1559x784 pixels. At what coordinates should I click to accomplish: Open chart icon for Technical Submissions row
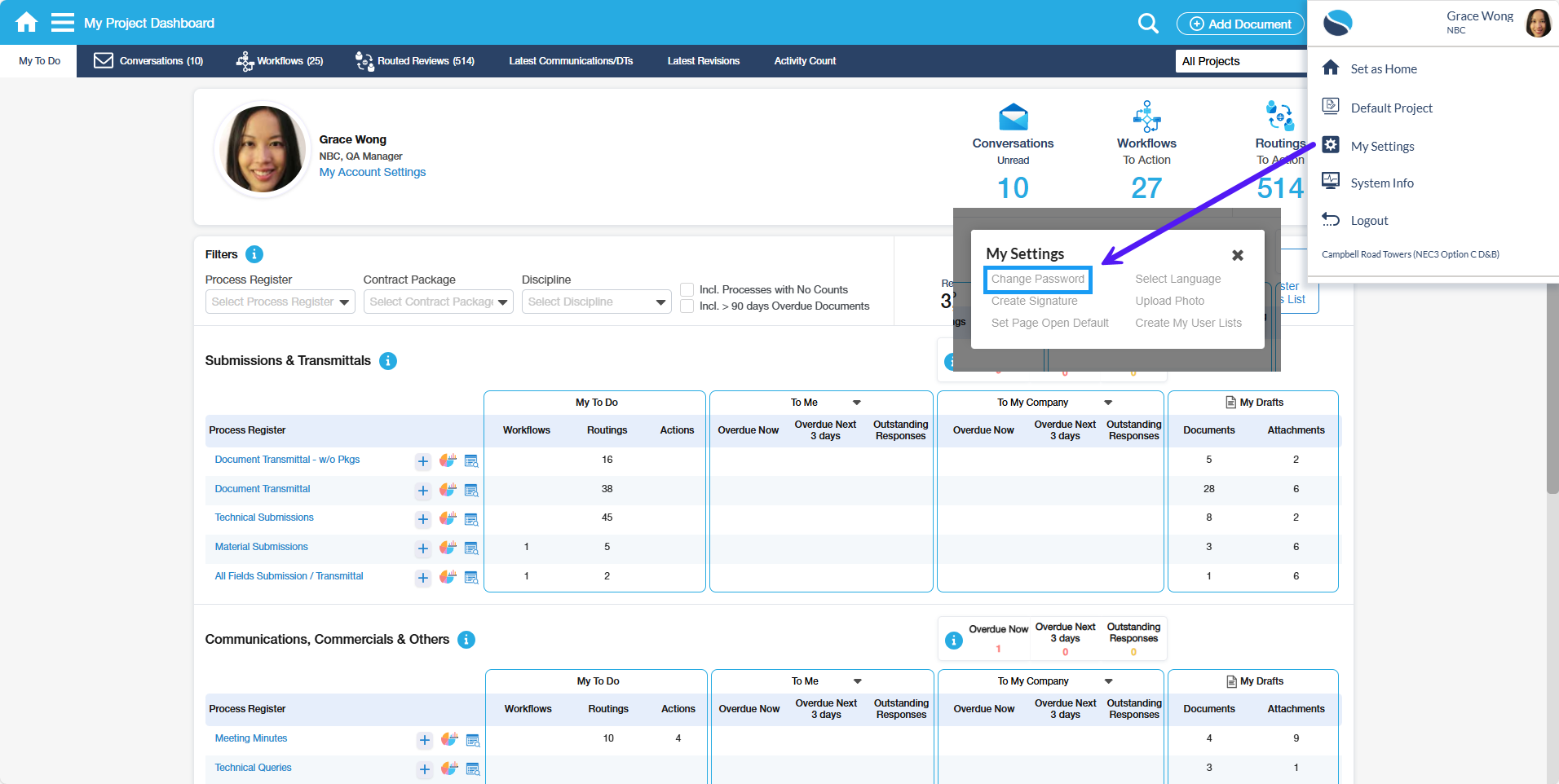point(448,518)
